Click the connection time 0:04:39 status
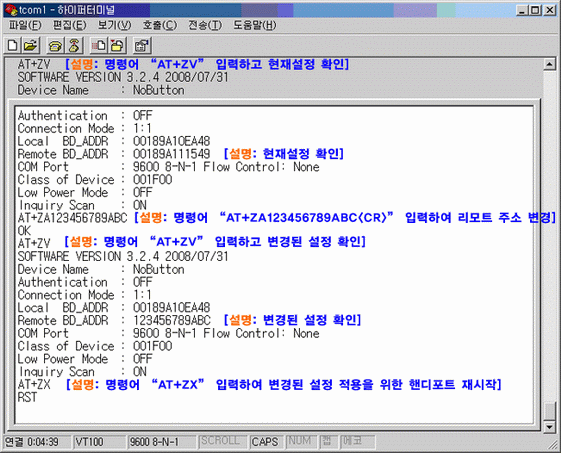The height and width of the screenshot is (453, 561). 36,442
